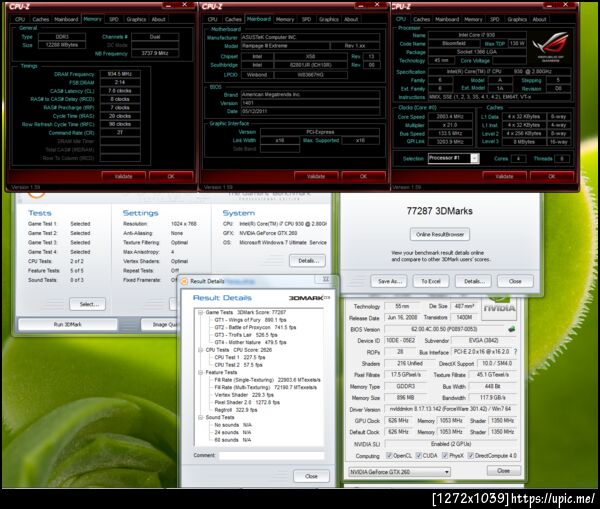The image size is (600, 509).
Task: Click Validate in the processor CPU-Z window
Action: coord(504,176)
